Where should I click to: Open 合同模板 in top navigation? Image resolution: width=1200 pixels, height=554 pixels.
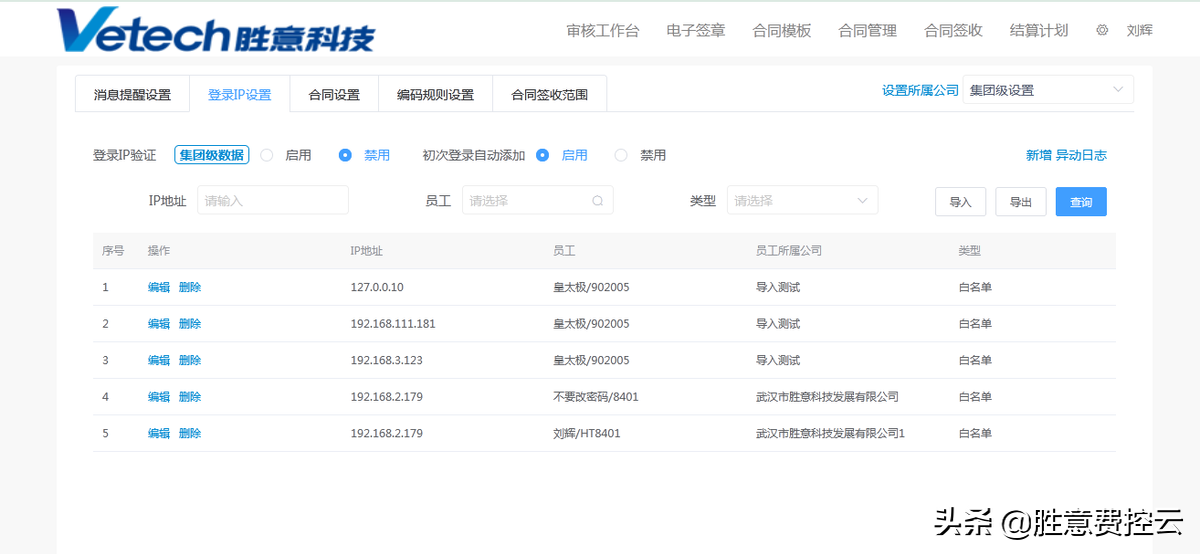pyautogui.click(x=782, y=30)
